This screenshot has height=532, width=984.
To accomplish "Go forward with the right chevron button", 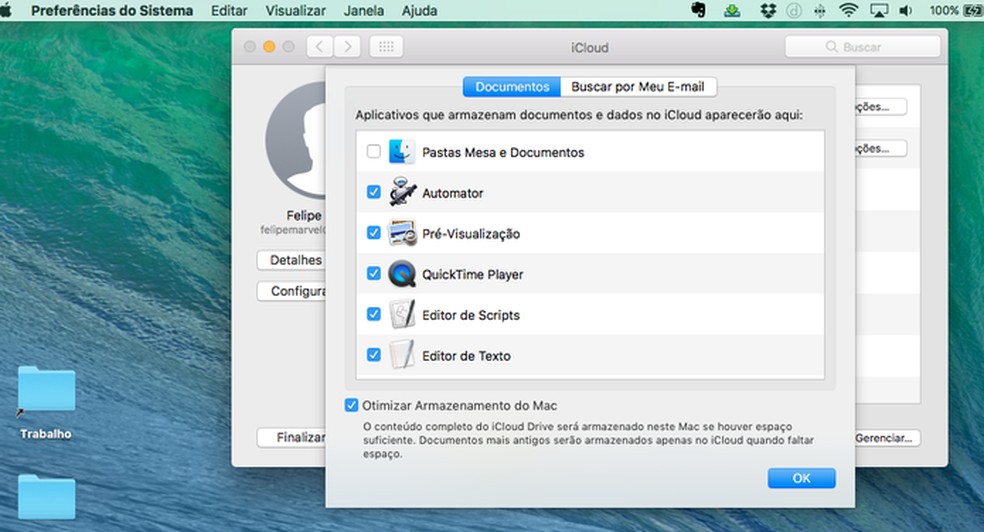I will pos(347,46).
